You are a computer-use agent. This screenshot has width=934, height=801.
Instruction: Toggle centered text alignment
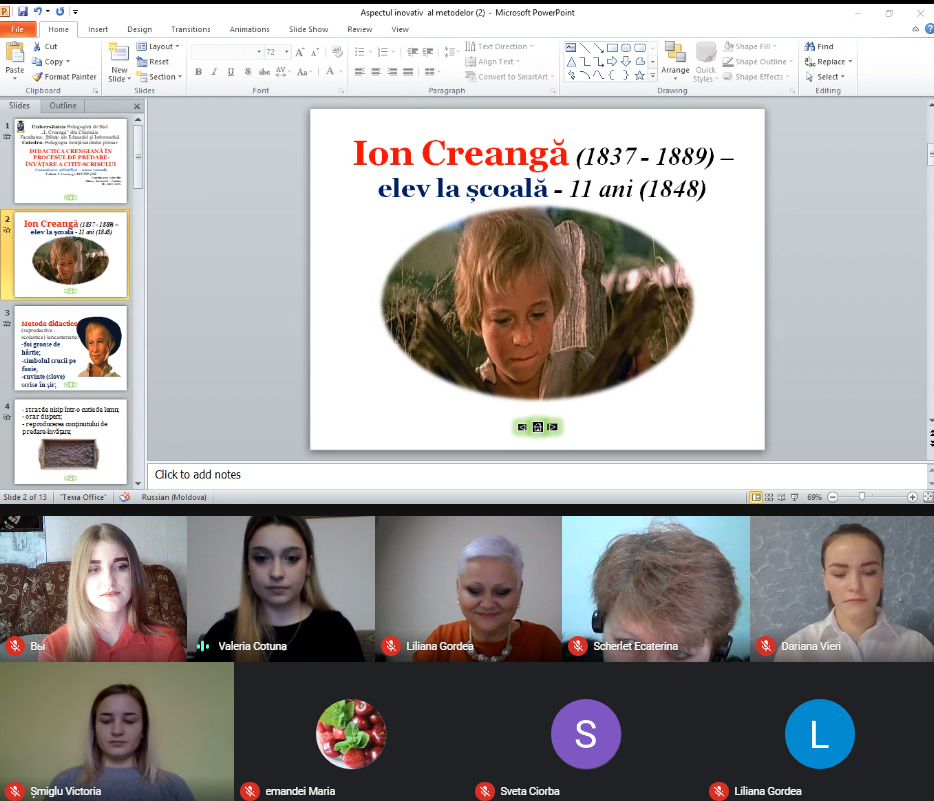[376, 72]
